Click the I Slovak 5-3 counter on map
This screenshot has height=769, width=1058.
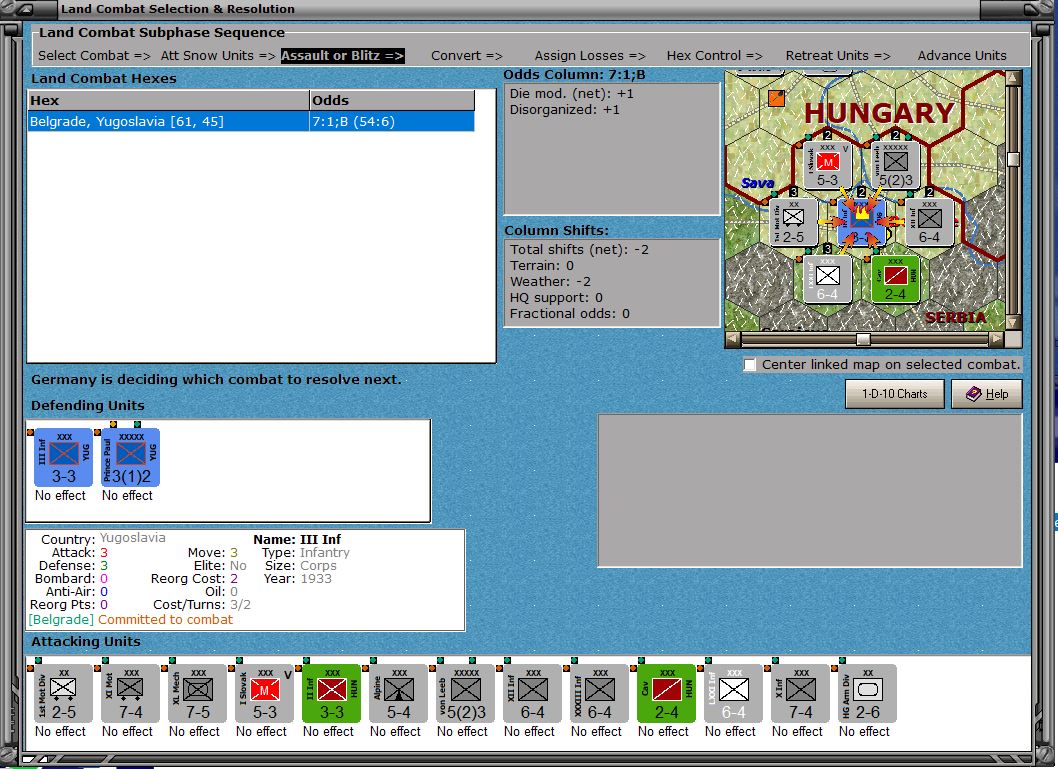click(828, 166)
